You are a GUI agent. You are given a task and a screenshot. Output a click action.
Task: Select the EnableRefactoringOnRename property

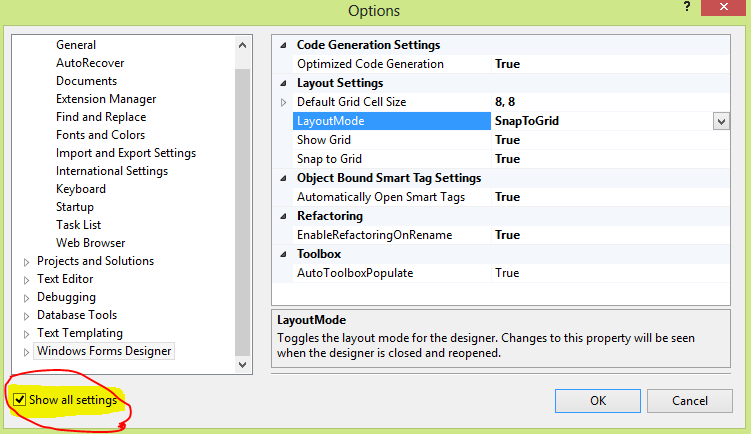point(375,235)
